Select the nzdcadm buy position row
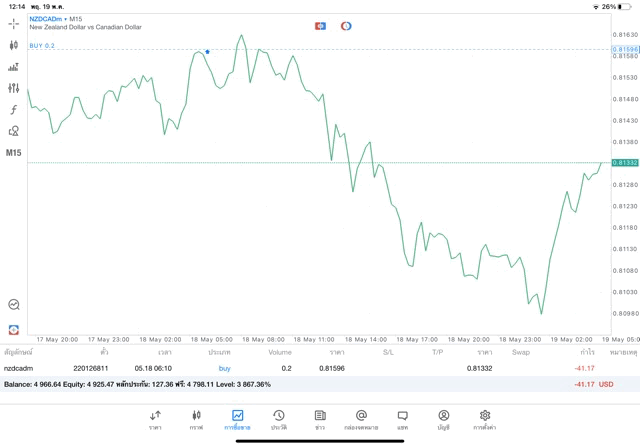This screenshot has width=640, height=447. click(x=300, y=368)
